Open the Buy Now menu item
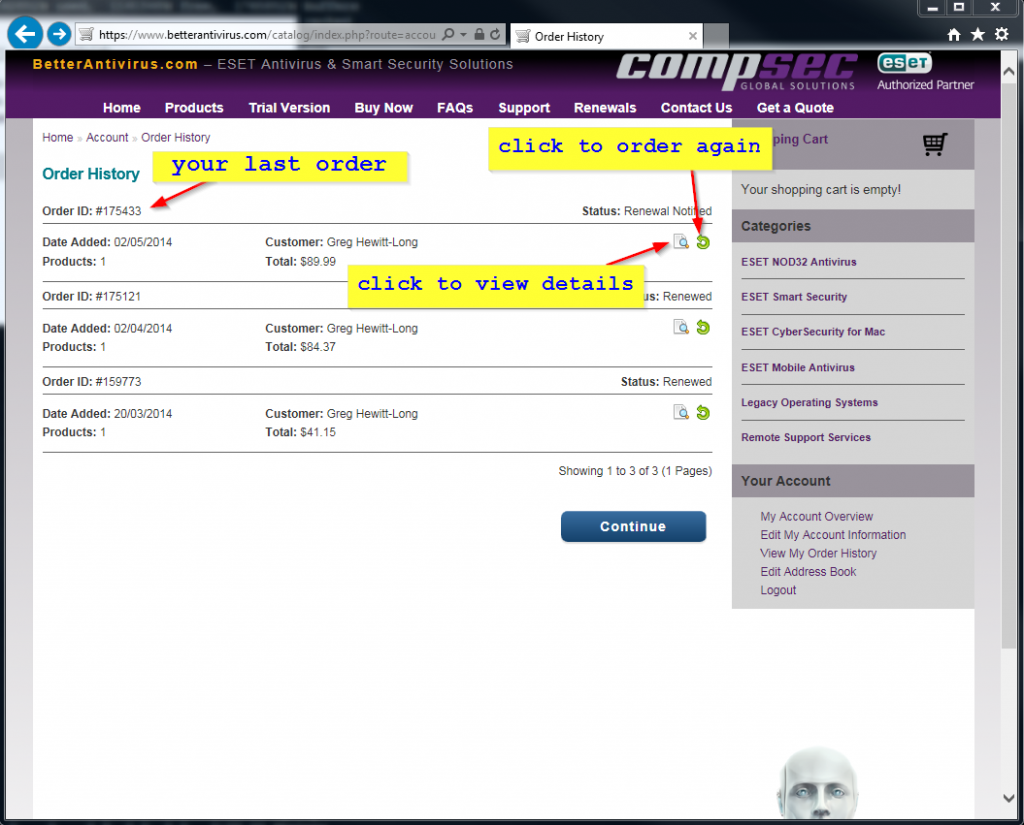This screenshot has width=1024, height=825. [383, 108]
